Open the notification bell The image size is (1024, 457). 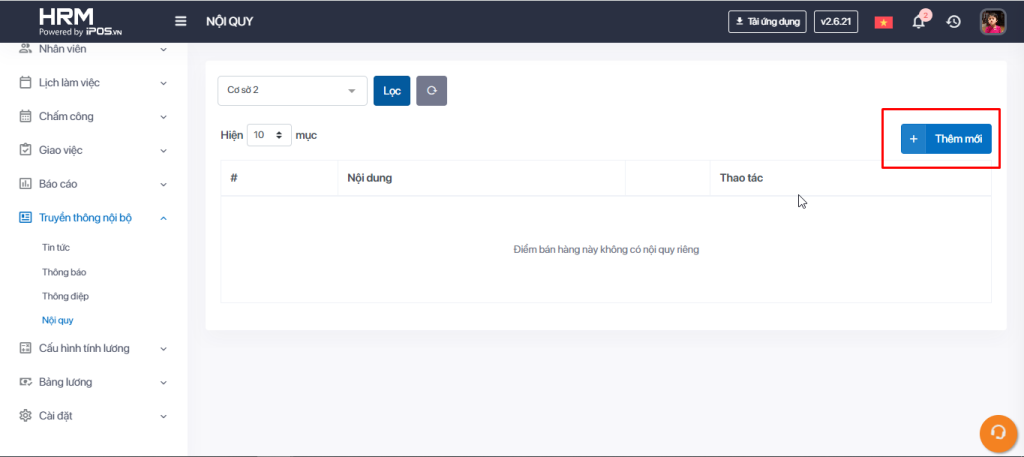919,22
